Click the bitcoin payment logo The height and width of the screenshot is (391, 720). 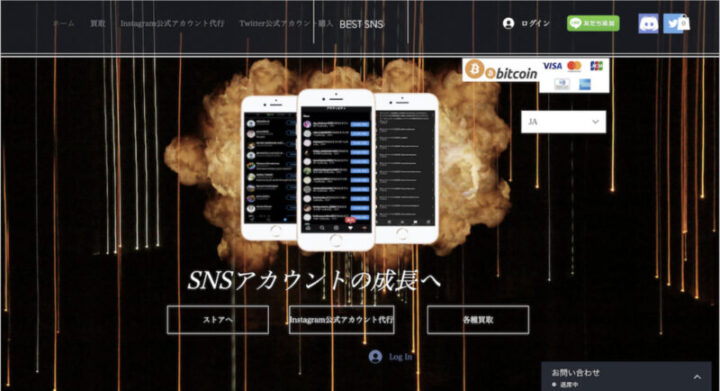coord(501,70)
